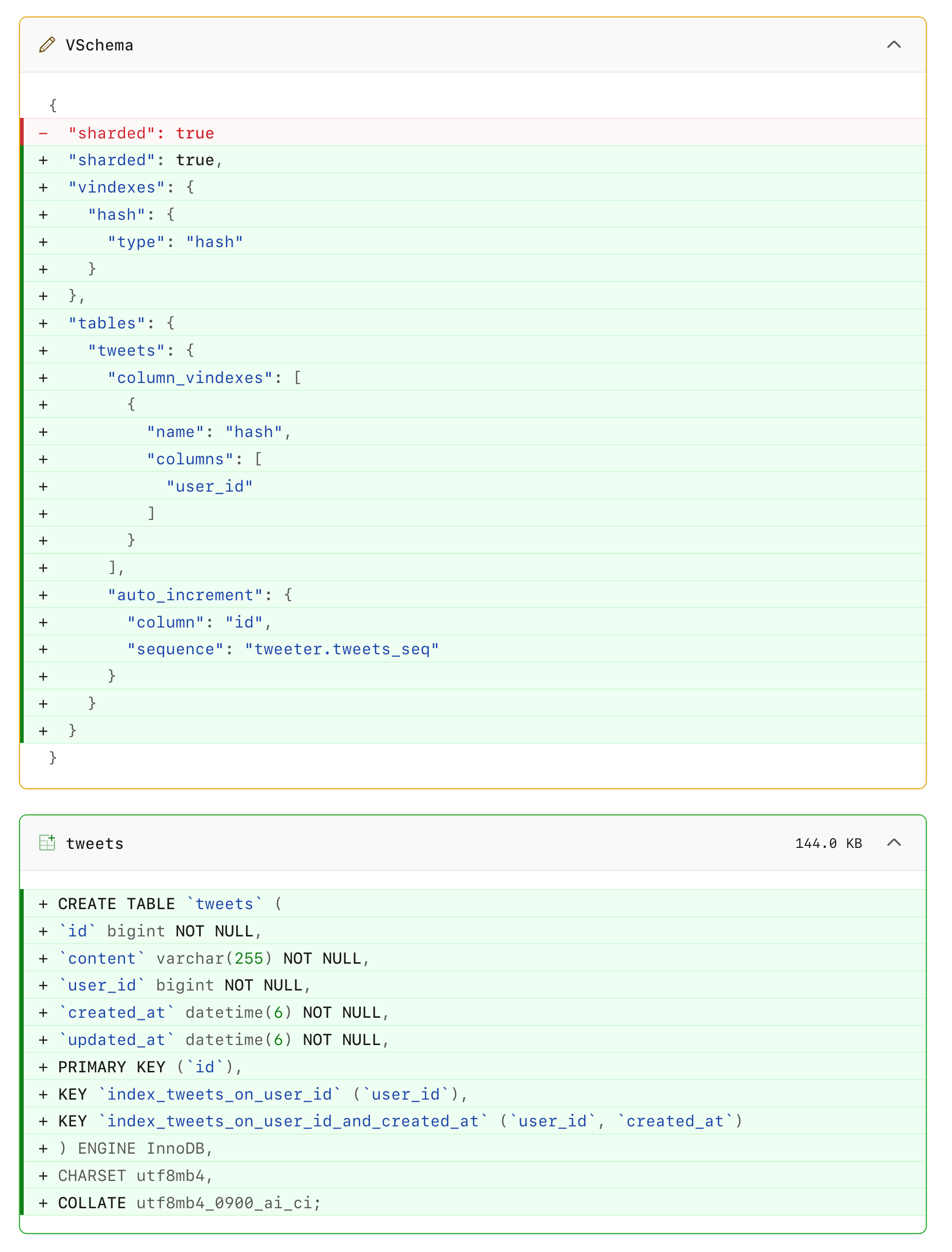Viewport: 952px width, 1252px height.
Task: Click the red deletion bar in VSchema diff
Action: pos(22,133)
